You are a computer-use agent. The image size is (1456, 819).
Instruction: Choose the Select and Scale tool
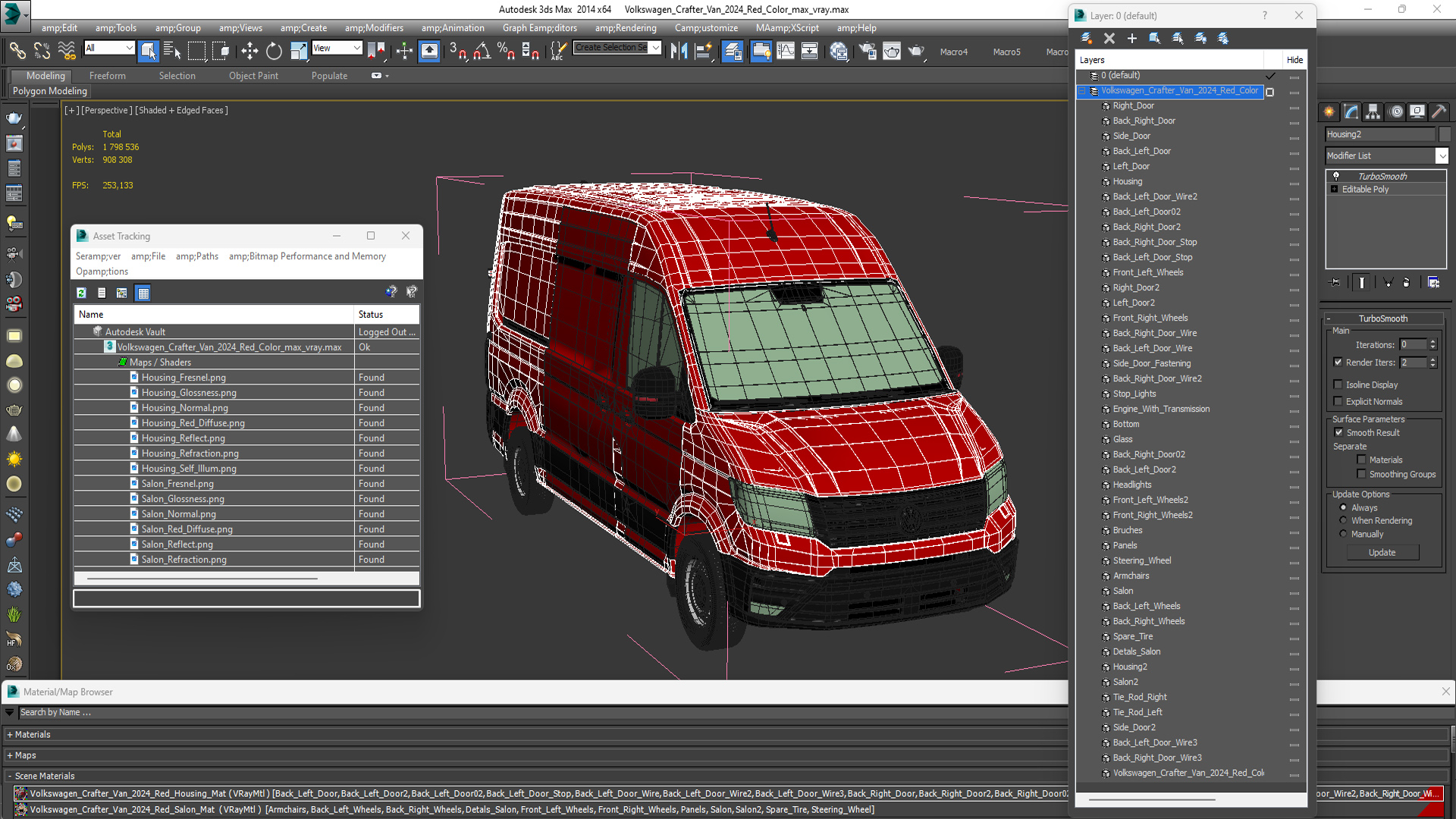click(x=299, y=51)
